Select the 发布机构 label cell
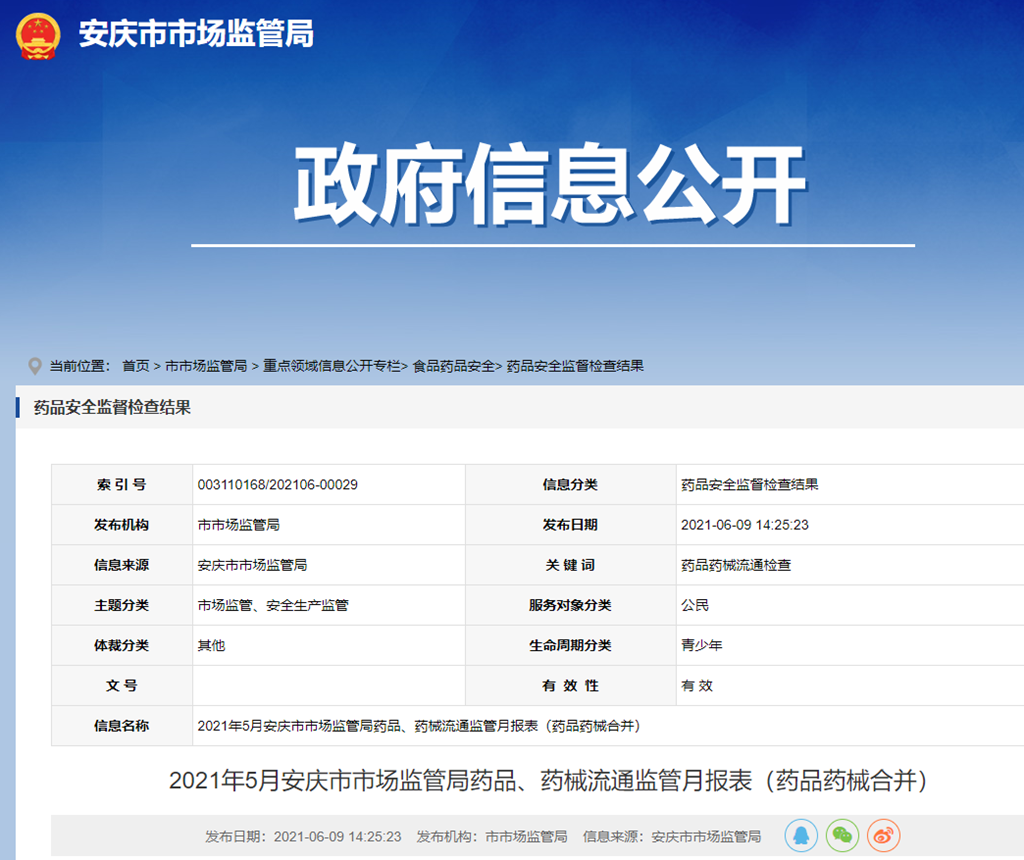 (121, 525)
